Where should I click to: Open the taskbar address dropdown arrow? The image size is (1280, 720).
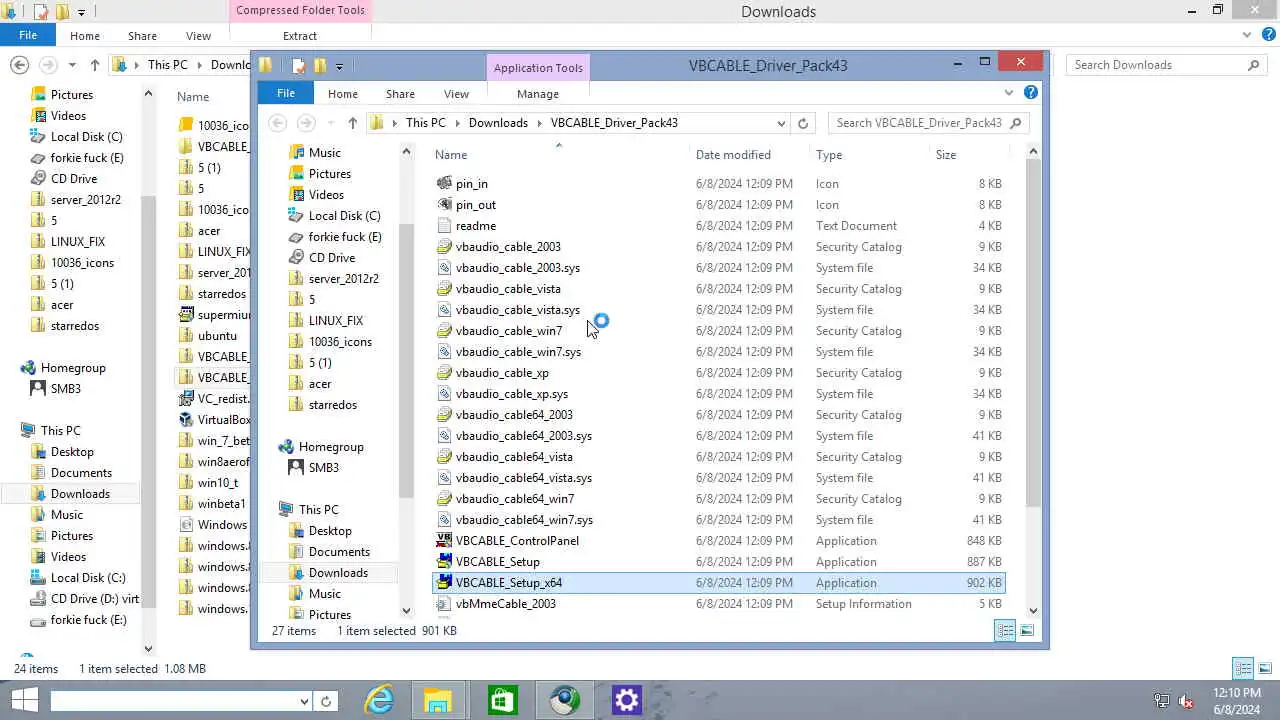coord(304,701)
